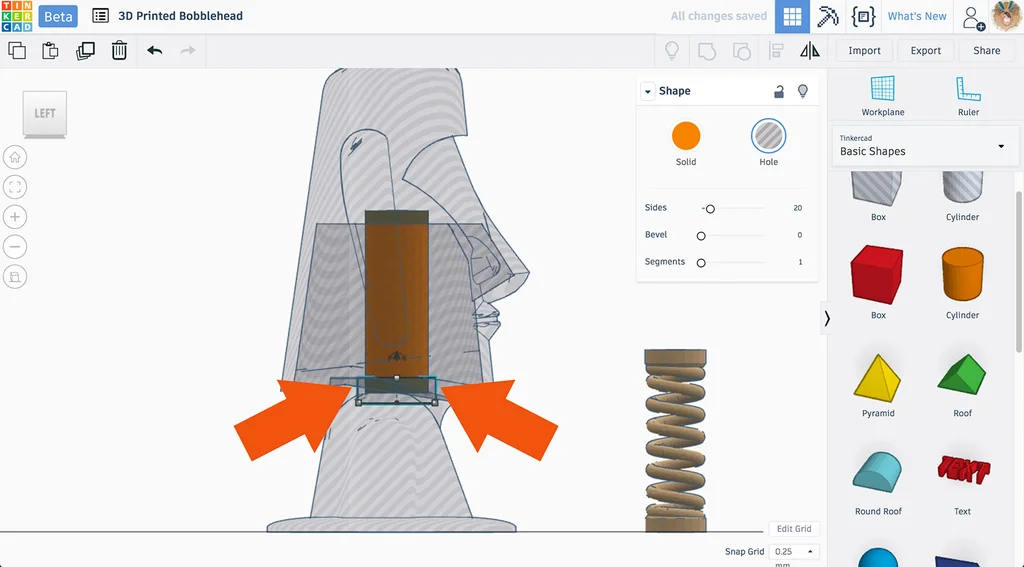Screen dimensions: 1024x567
Task: Collapse the Shape panel
Action: tap(647, 91)
